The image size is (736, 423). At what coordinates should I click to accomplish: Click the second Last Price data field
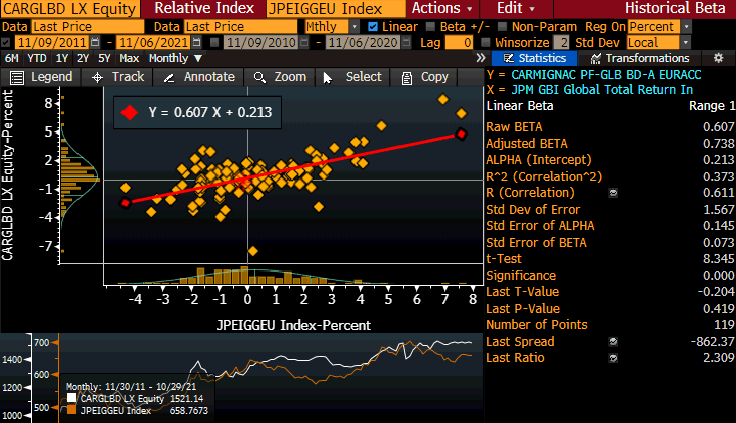coord(240,27)
